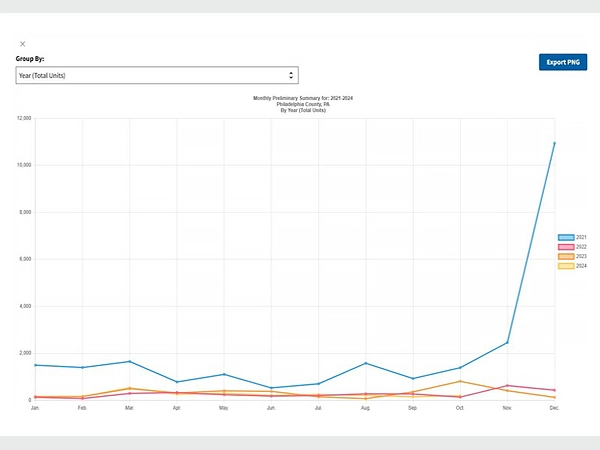The height and width of the screenshot is (450, 600).
Task: Click the 4,000 y-axis label
Action: 25,306
